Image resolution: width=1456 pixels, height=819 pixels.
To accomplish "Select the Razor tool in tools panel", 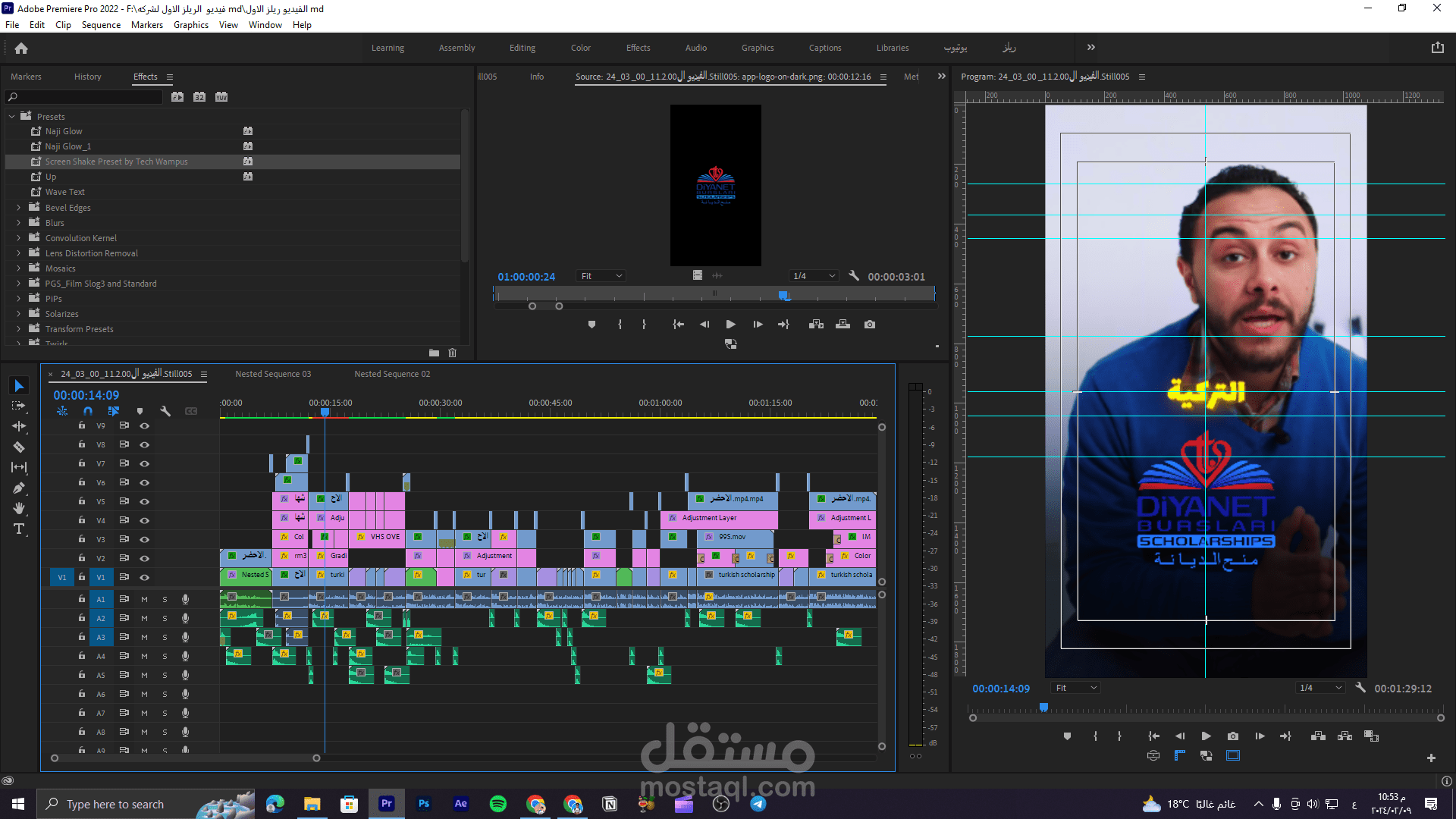I will click(19, 447).
